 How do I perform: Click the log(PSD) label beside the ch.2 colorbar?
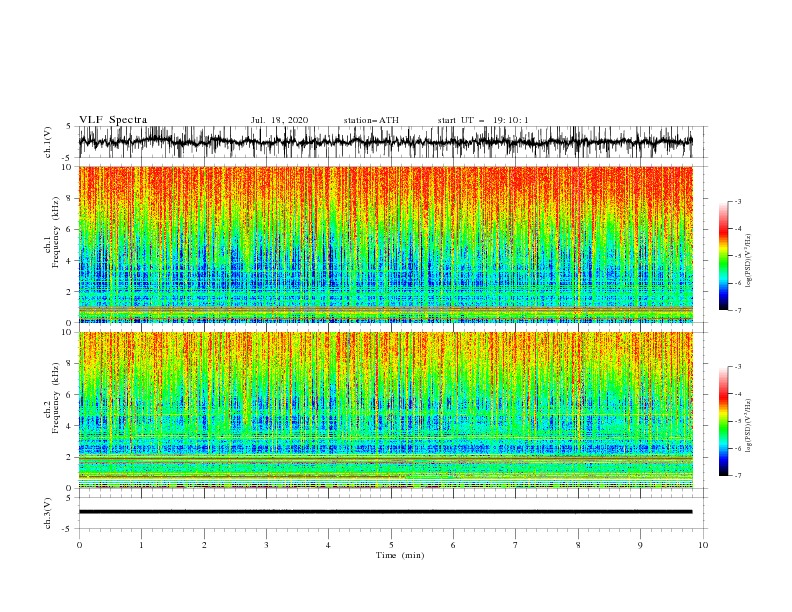749,426
